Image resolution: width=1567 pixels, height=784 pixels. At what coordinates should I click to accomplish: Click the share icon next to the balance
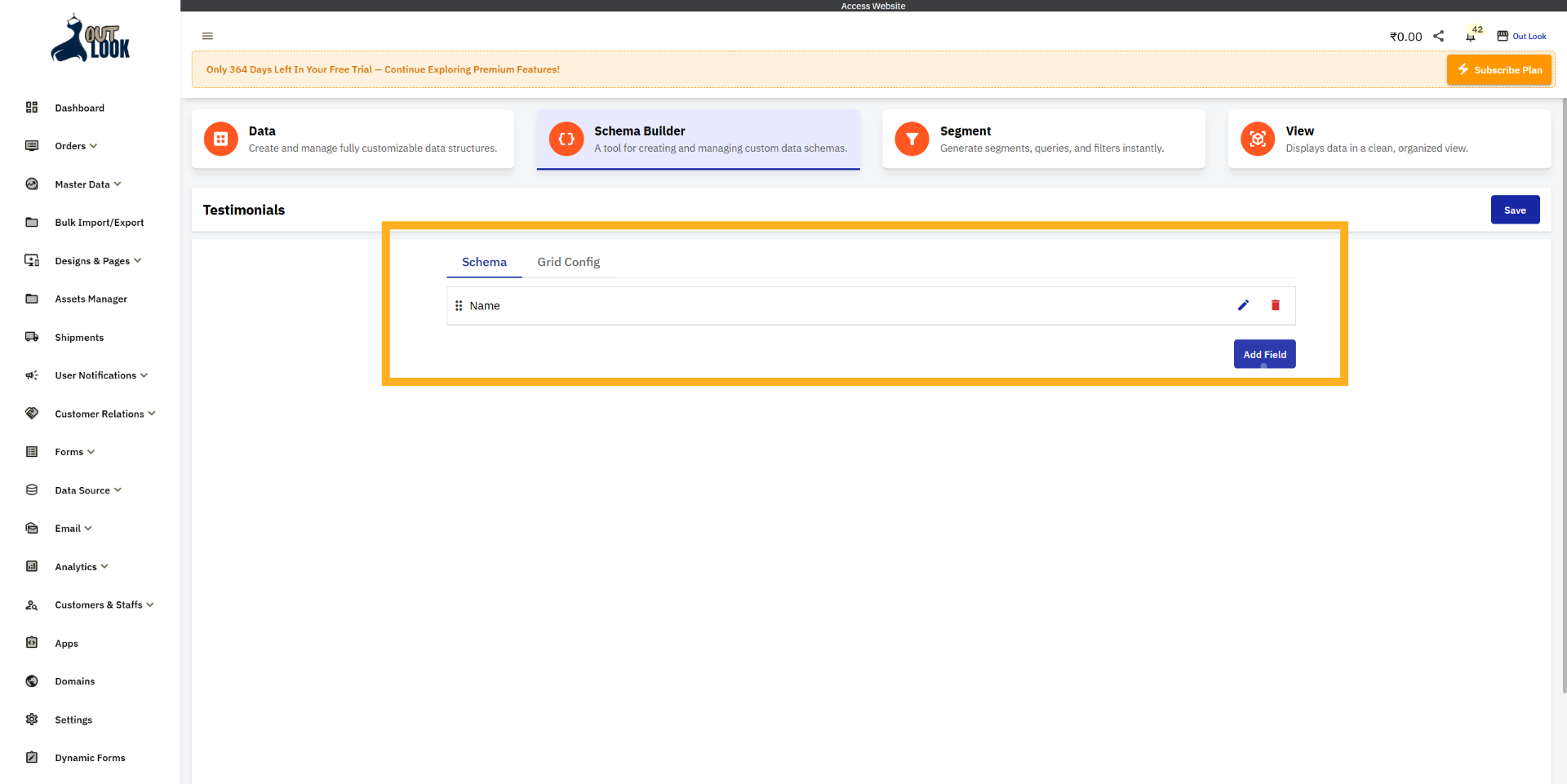click(1439, 36)
